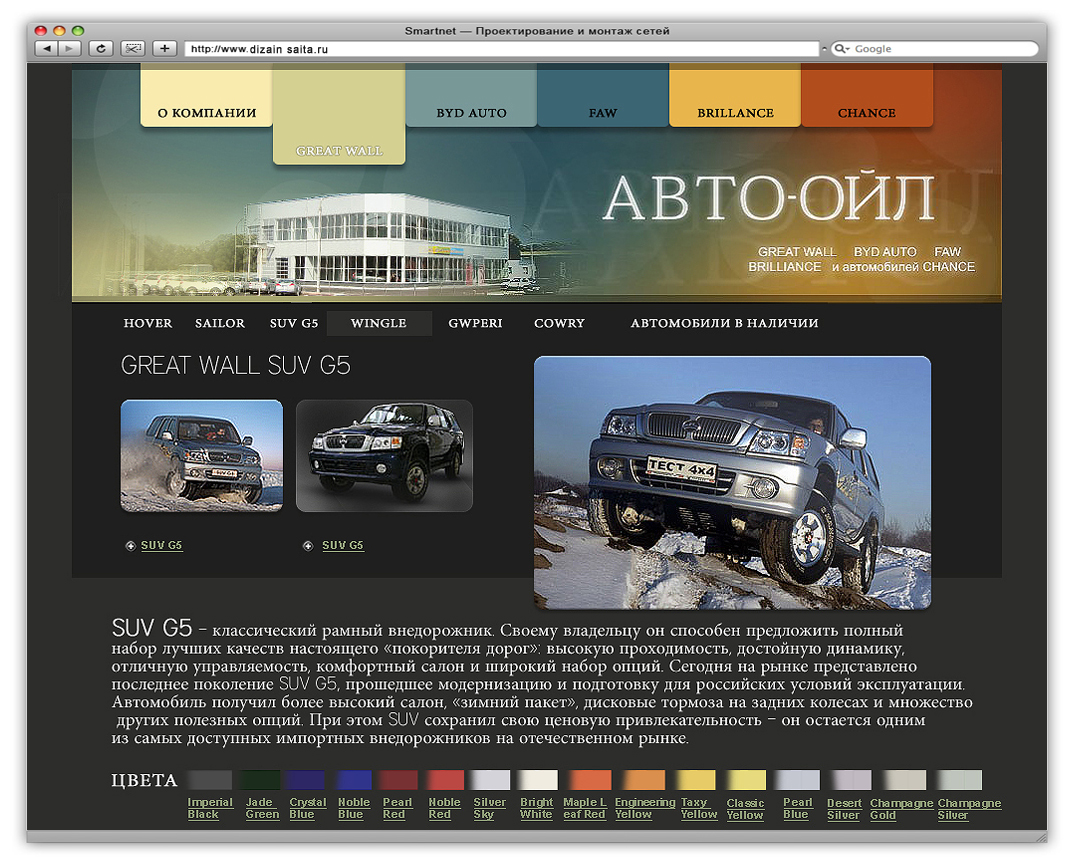Open the FAW tab
Screen dimensions: 1074x861
pos(603,95)
